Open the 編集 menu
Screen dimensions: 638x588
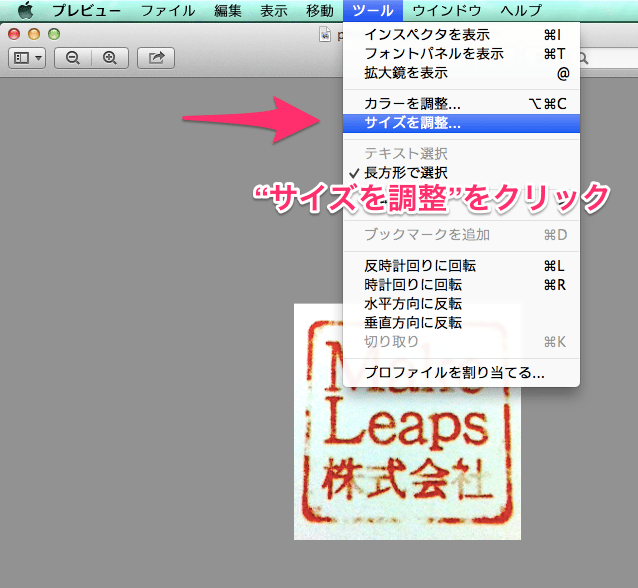point(227,11)
